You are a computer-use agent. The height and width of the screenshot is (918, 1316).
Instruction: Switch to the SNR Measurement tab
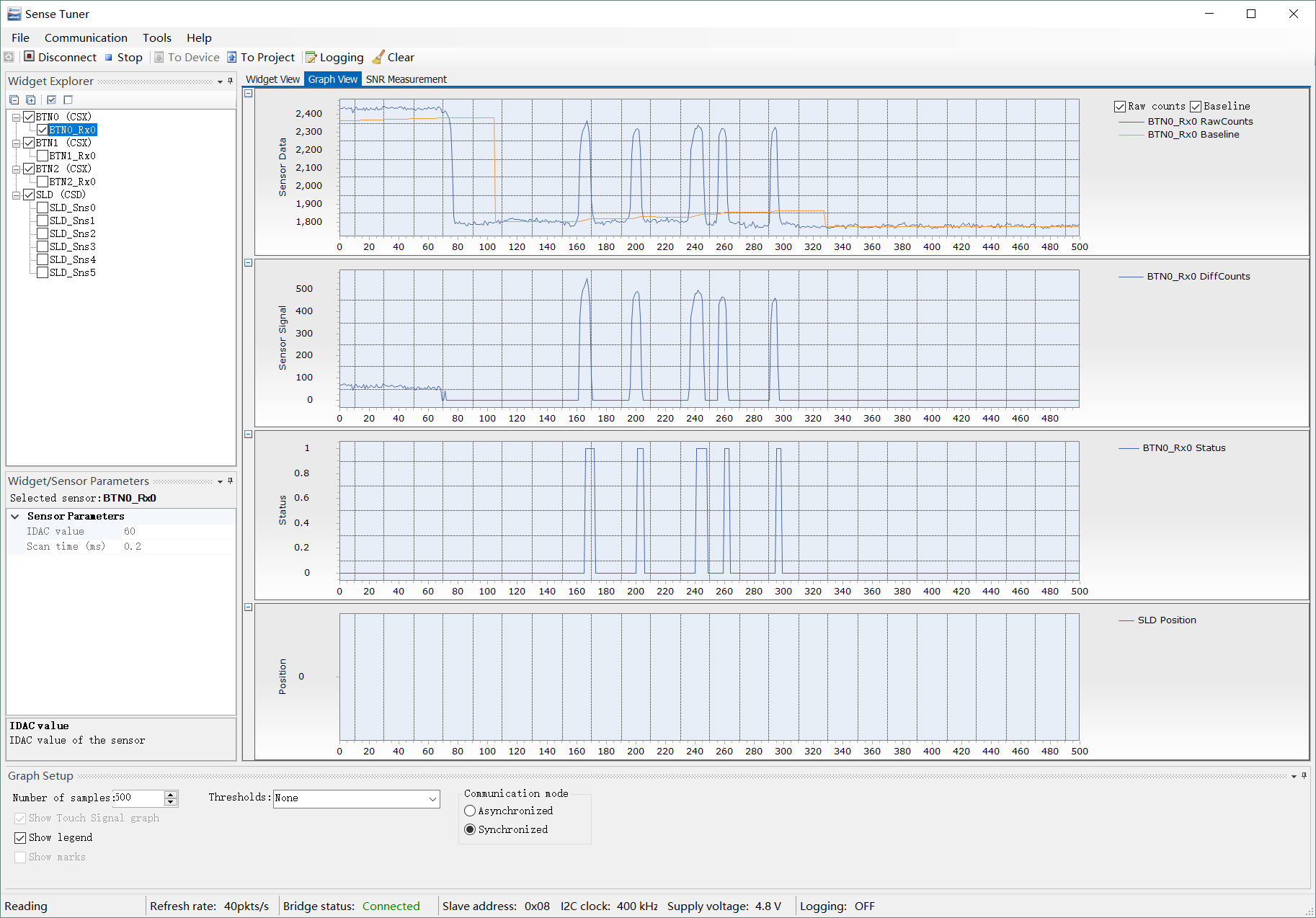pos(406,79)
